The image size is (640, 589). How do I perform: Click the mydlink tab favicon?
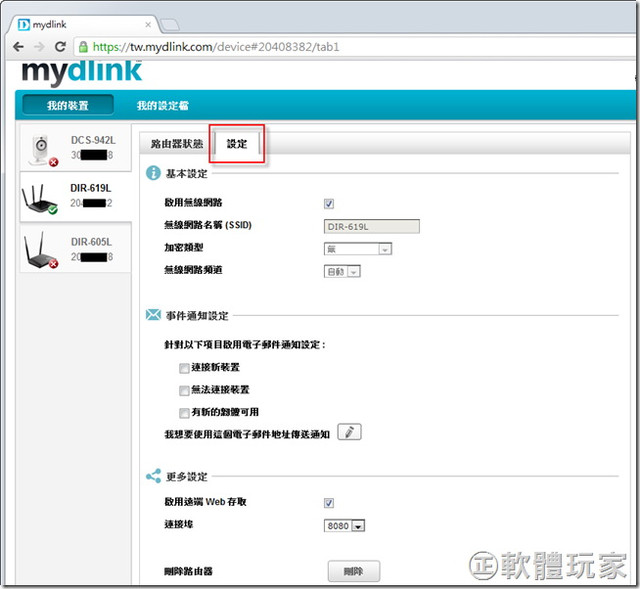coord(24,25)
